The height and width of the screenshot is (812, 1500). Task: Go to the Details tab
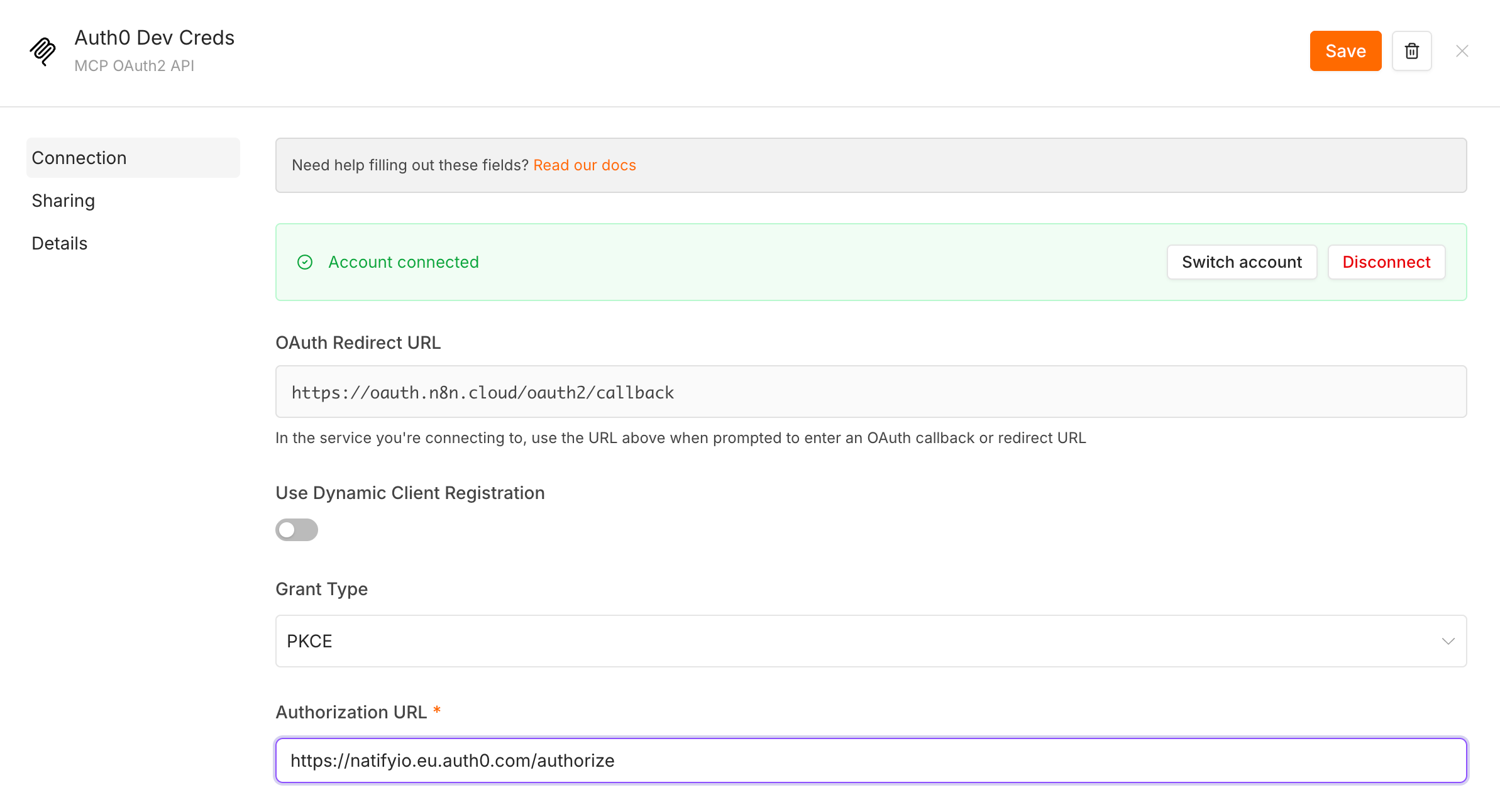coord(60,243)
